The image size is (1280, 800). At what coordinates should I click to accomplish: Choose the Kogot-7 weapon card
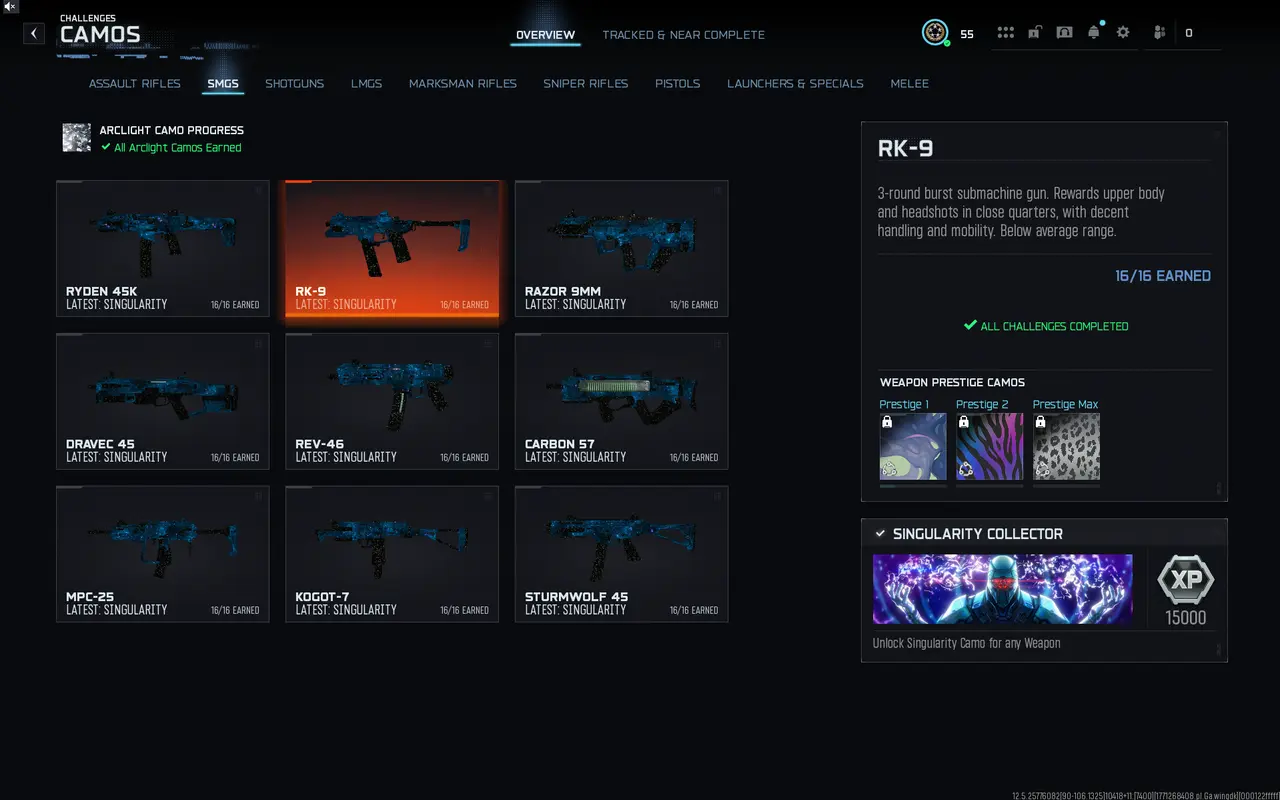(x=392, y=555)
